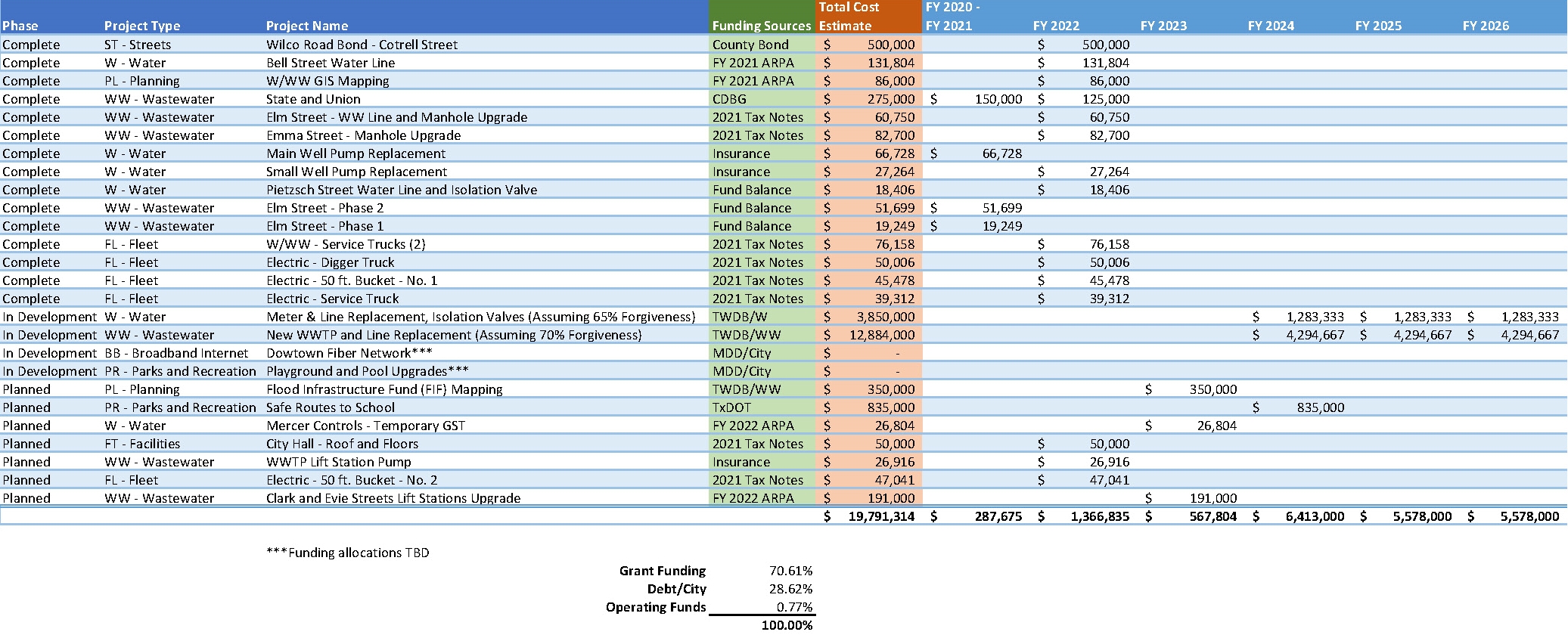Click the W/WW GIS Mapping project name
Viewport: 1568px width, 638px height.
pyautogui.click(x=328, y=81)
